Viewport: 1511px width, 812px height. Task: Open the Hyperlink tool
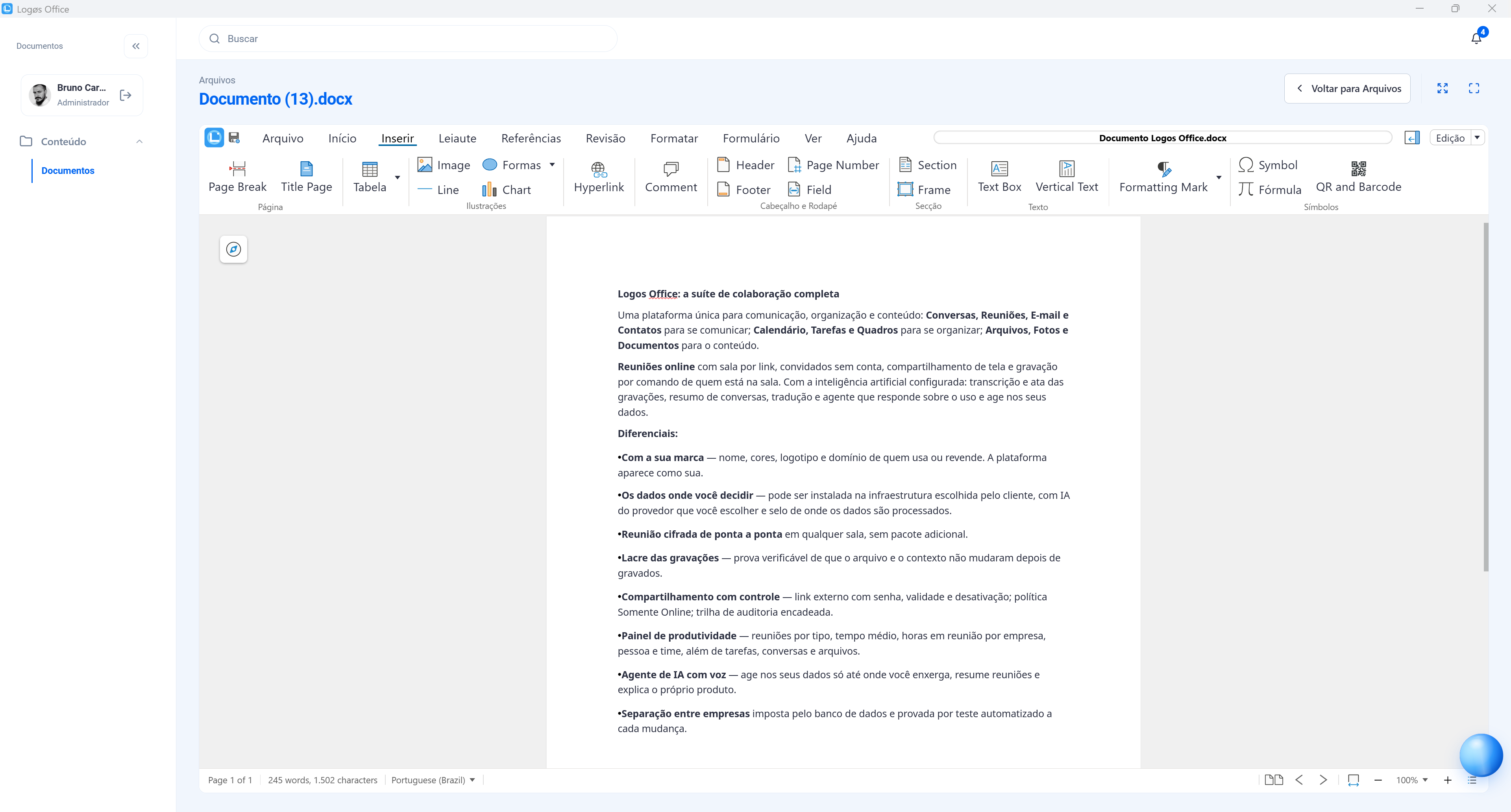pyautogui.click(x=598, y=177)
